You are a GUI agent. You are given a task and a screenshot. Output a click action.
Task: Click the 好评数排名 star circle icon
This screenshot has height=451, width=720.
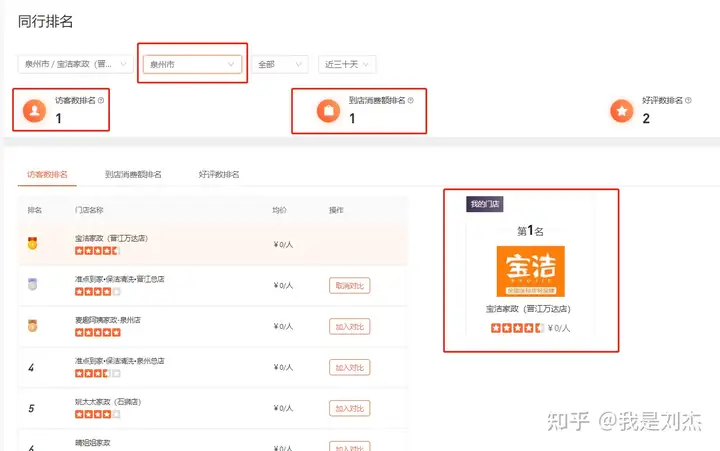(x=622, y=111)
